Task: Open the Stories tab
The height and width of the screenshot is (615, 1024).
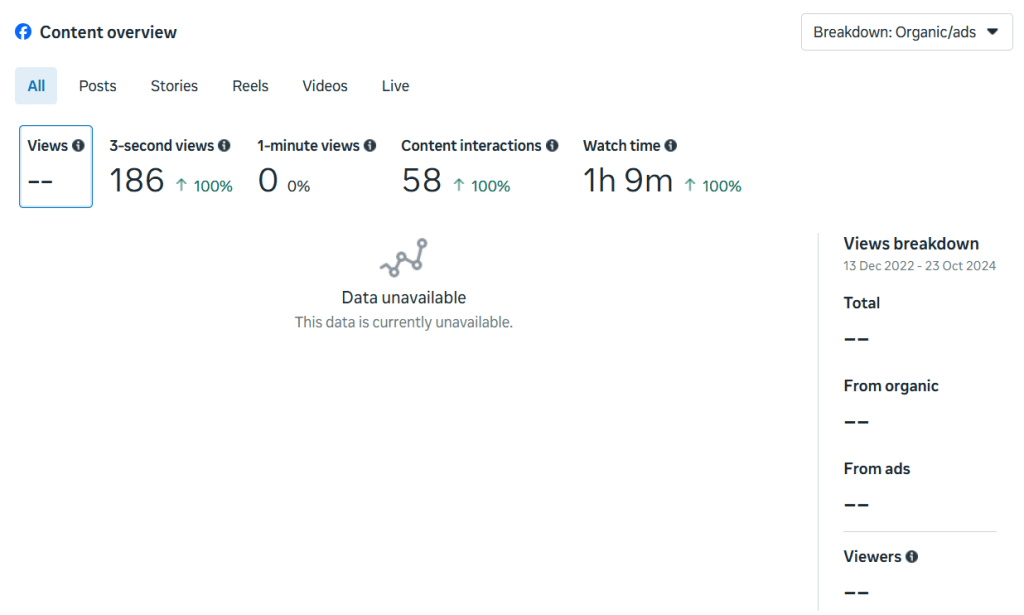Action: tap(174, 86)
